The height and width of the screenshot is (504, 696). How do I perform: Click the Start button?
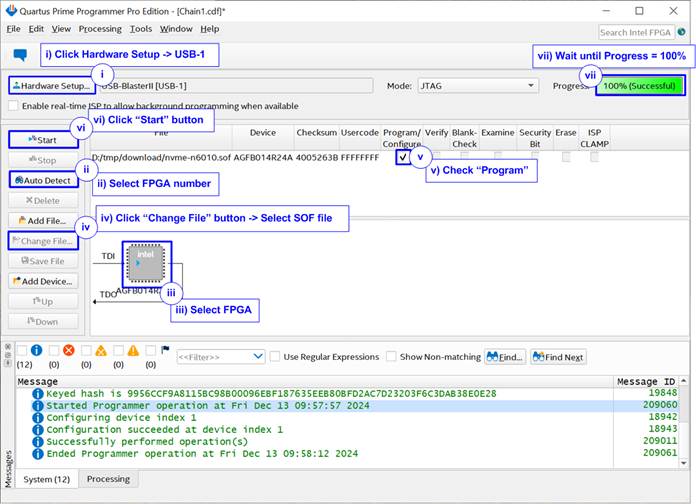[43, 140]
